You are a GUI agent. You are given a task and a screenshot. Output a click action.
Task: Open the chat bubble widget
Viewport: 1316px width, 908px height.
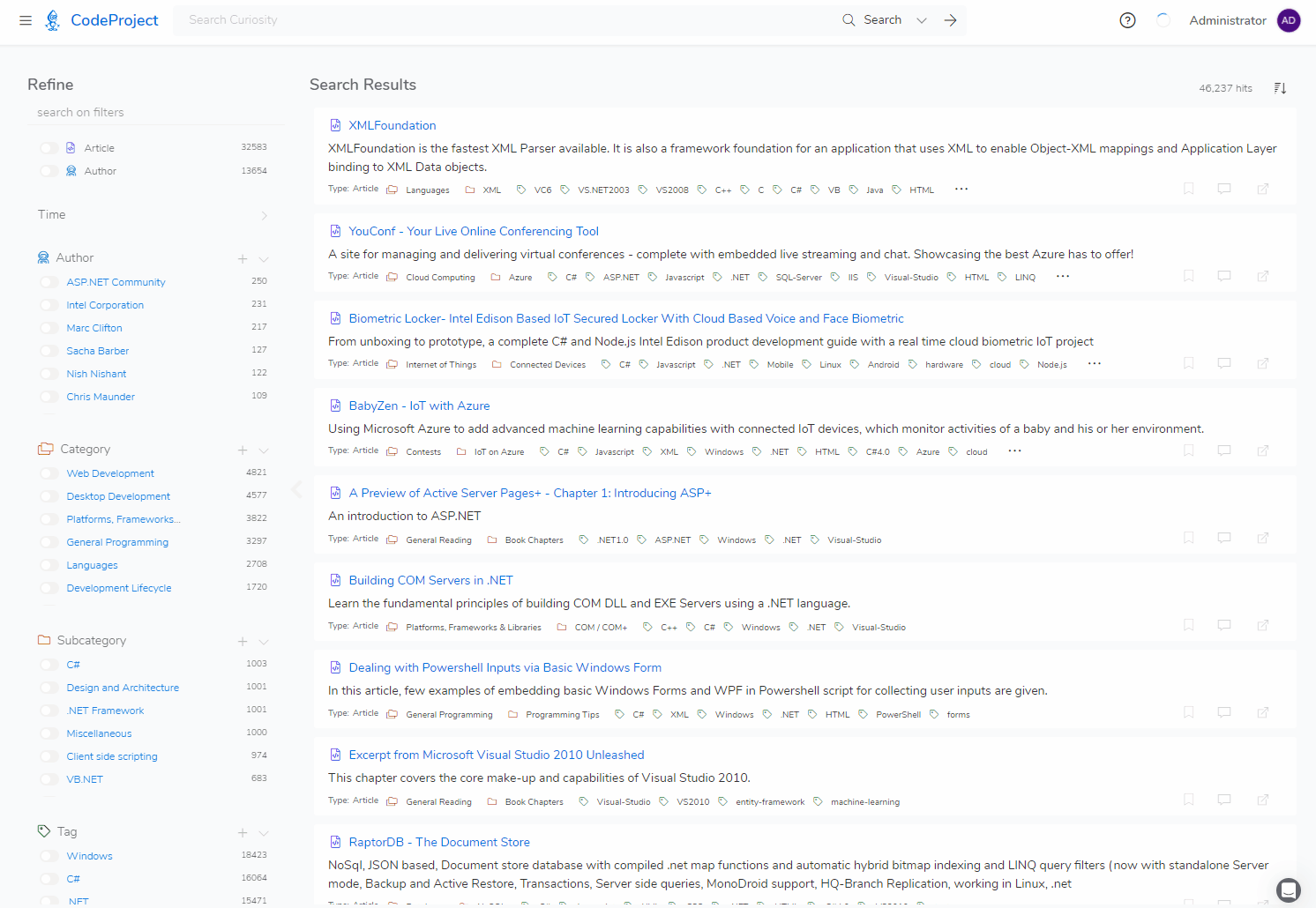(1289, 889)
